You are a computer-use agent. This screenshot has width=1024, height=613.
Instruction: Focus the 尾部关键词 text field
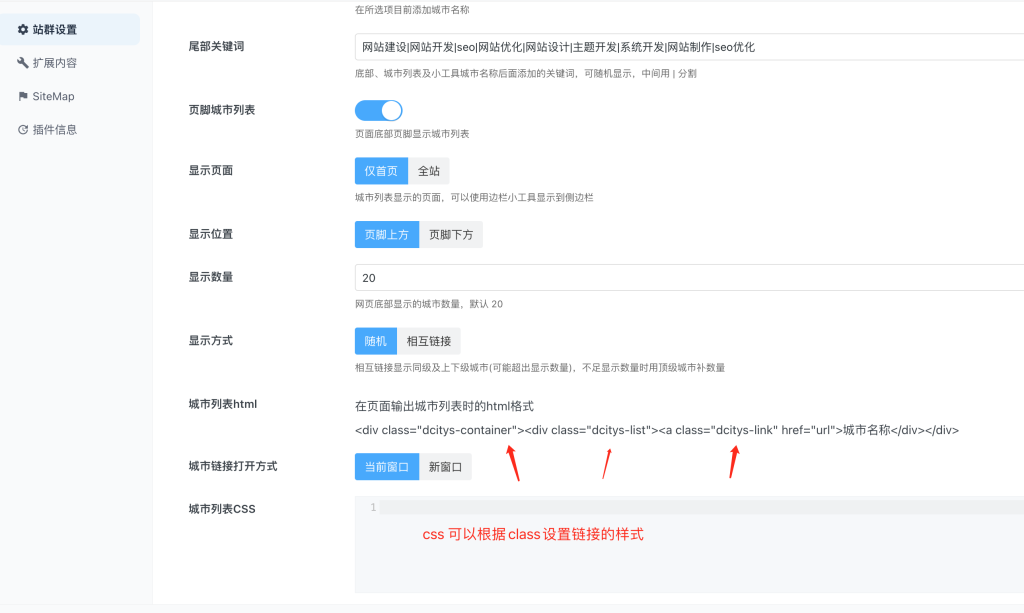[688, 47]
